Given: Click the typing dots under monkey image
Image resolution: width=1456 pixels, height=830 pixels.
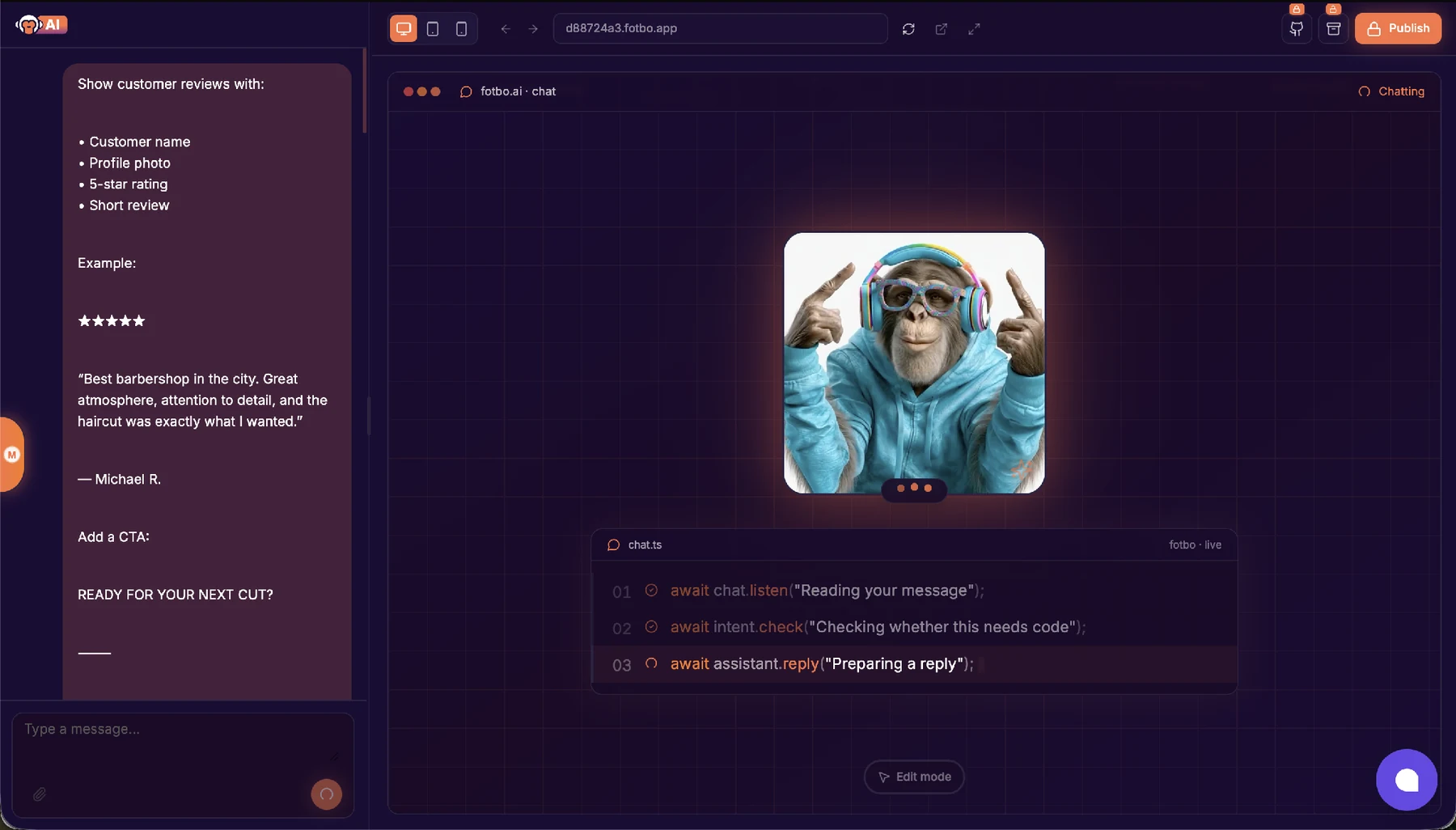Looking at the screenshot, I should pyautogui.click(x=914, y=488).
